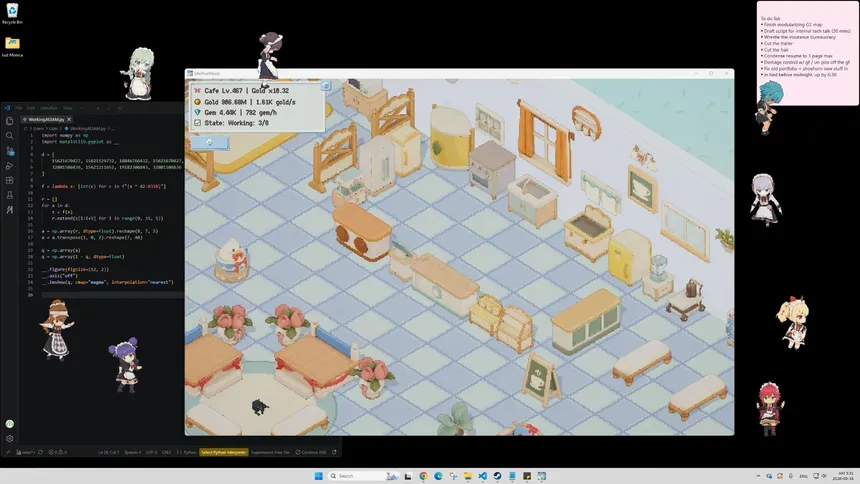
Task: Click the taskbar Search box
Action: pyautogui.click(x=363, y=476)
